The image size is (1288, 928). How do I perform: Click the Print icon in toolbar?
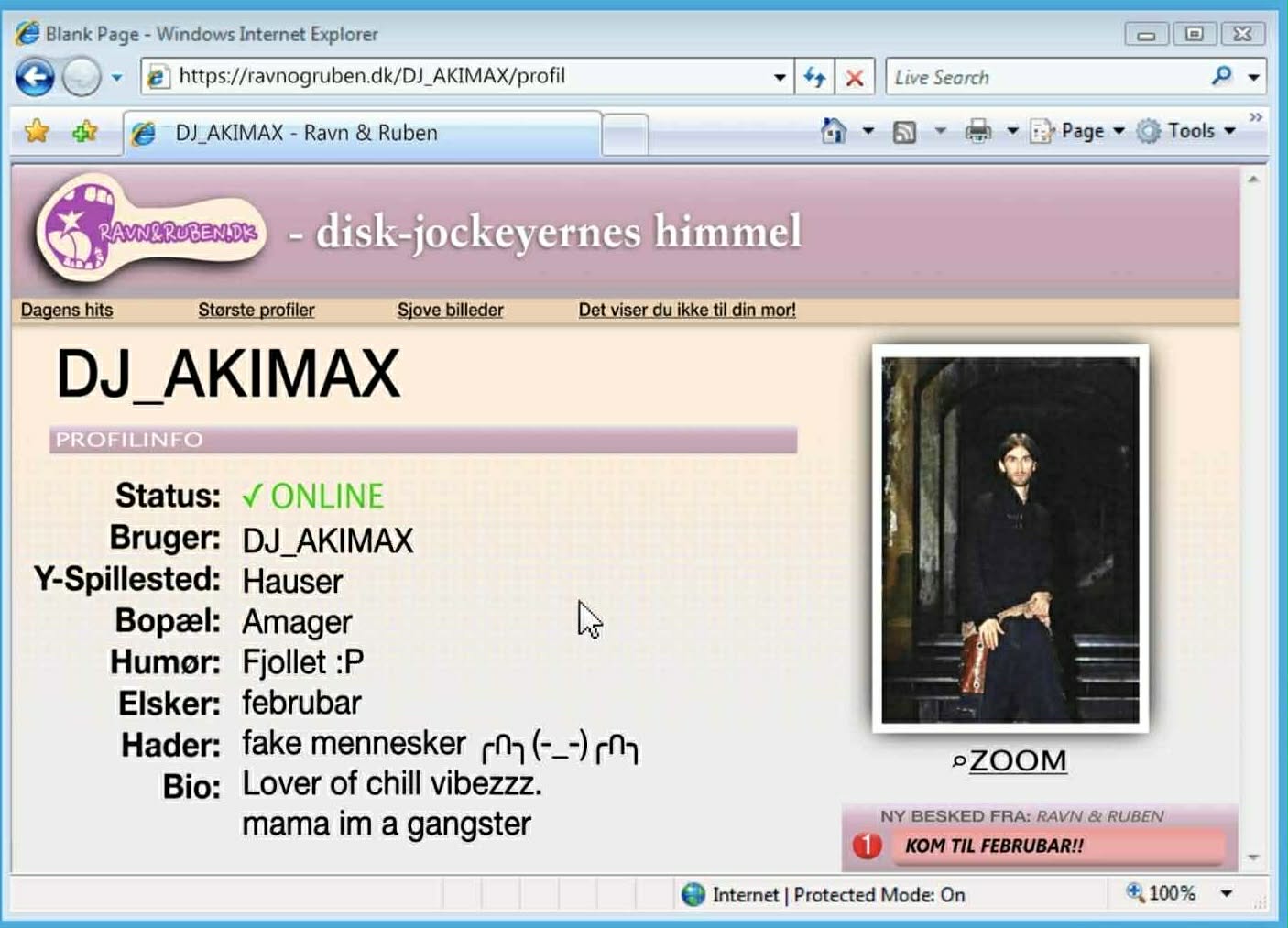[977, 132]
